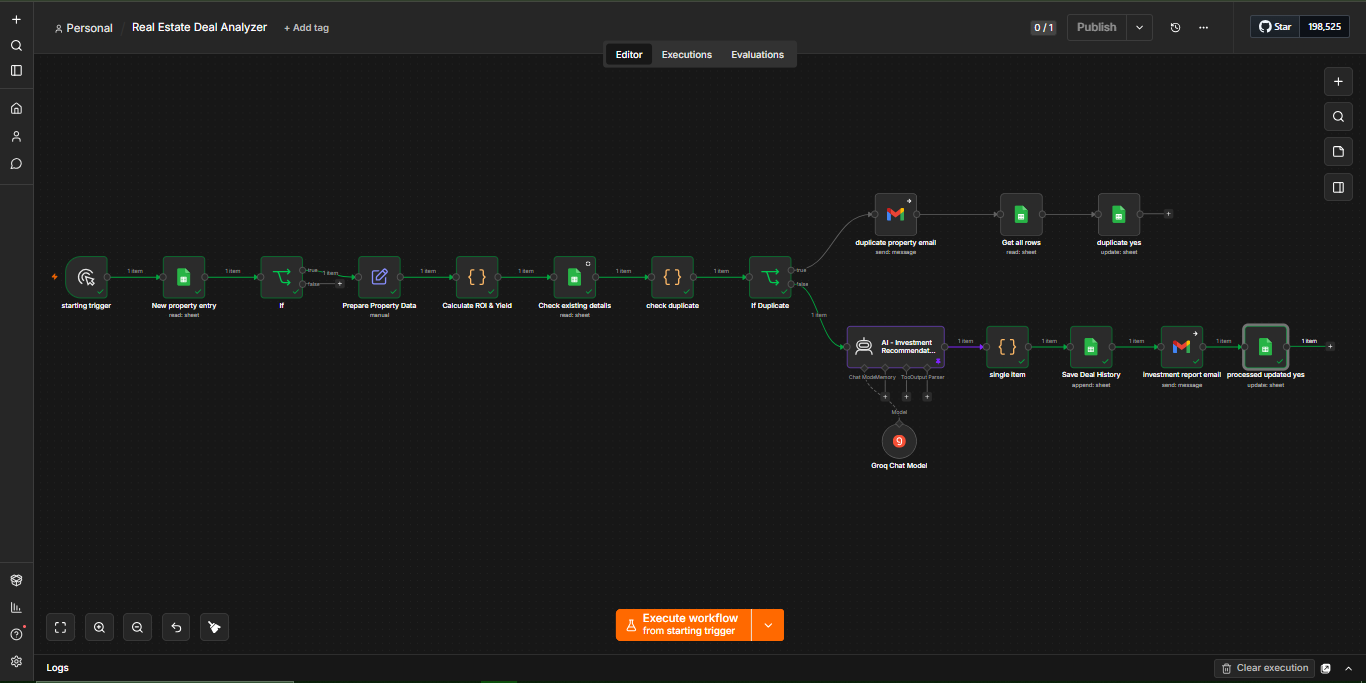Viewport: 1366px width, 683px height.
Task: Add a sticky note from canvas toolbar
Action: 1337,152
